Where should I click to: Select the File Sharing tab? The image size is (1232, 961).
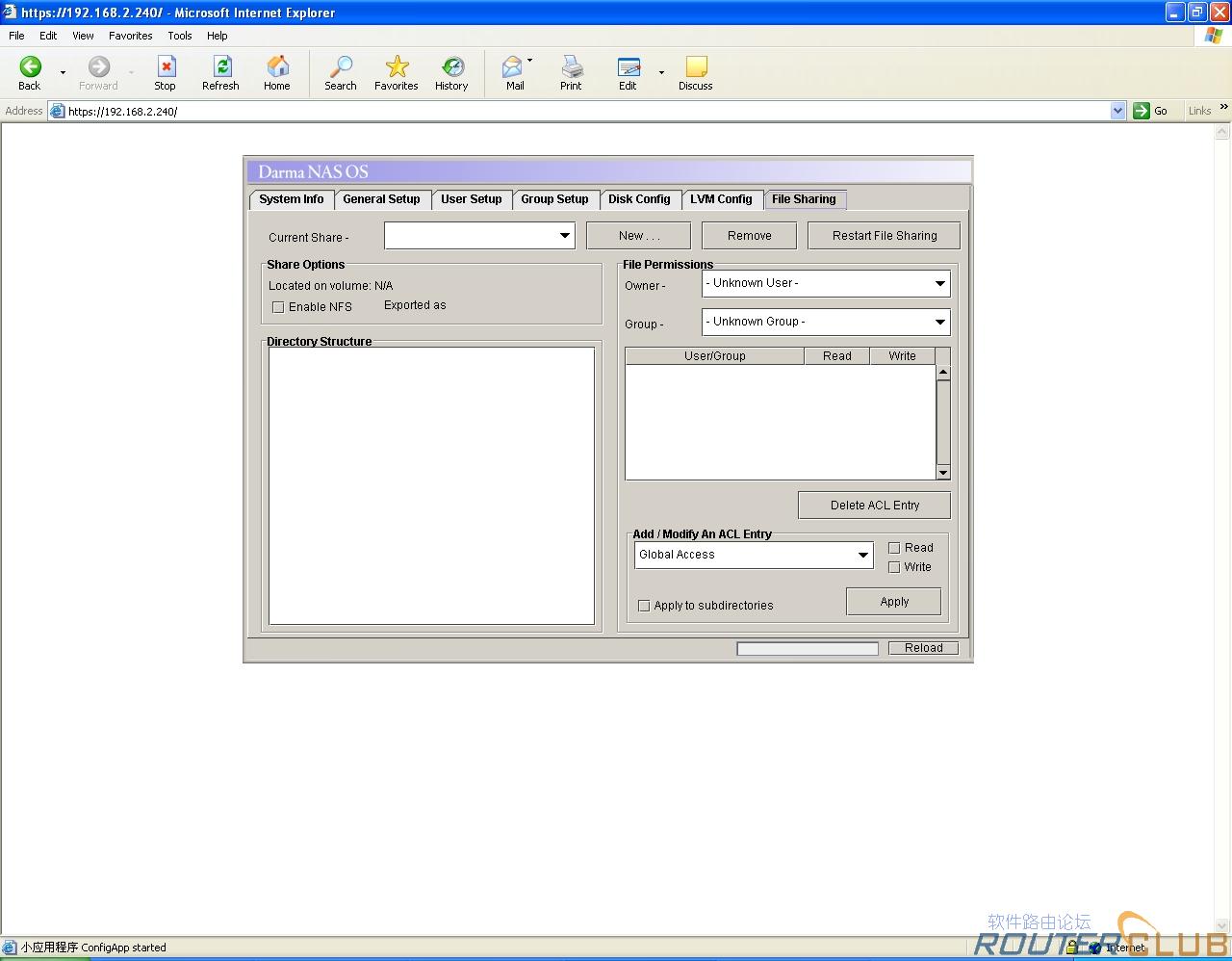point(805,199)
